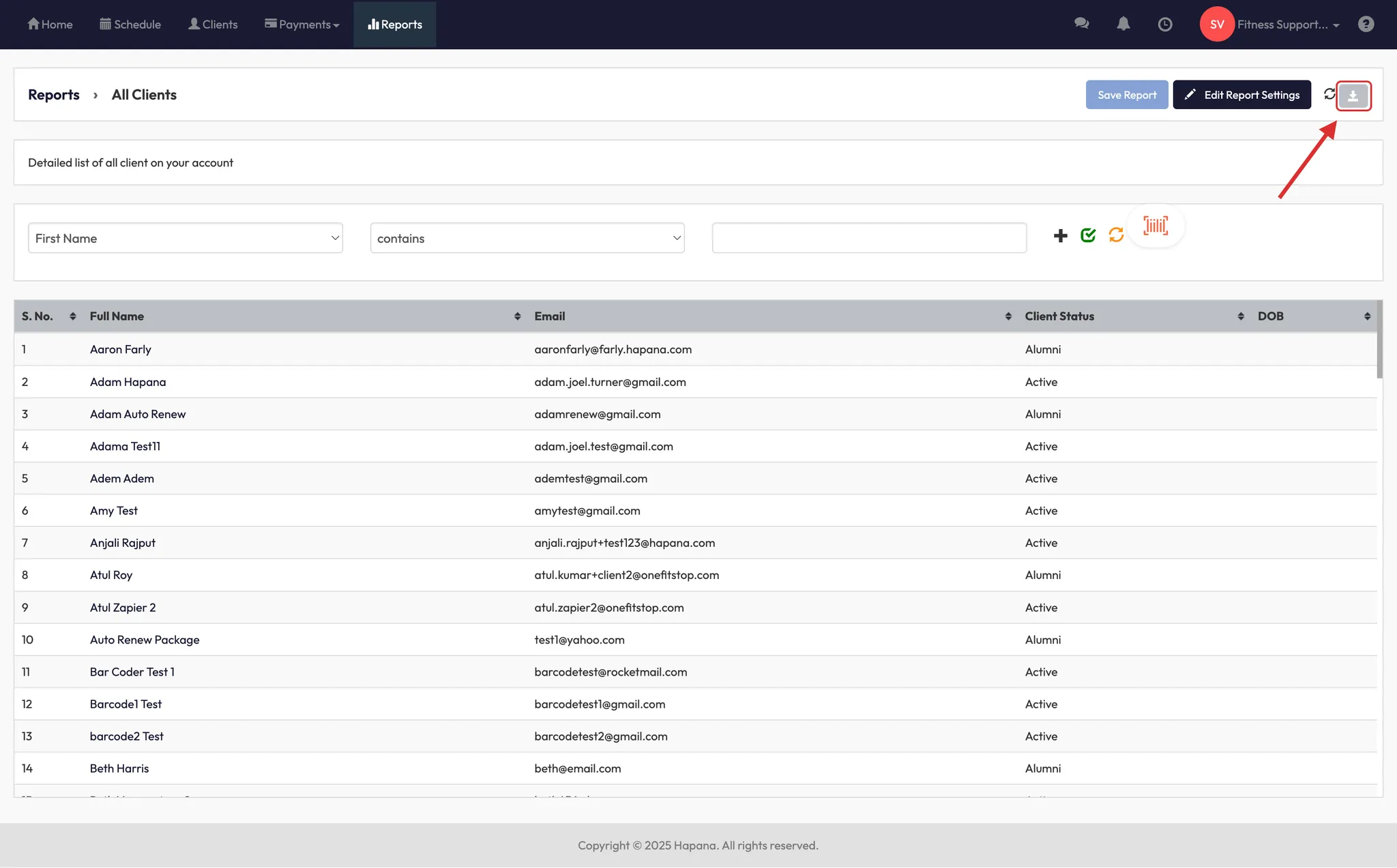Apply filter with green check icon
The height and width of the screenshot is (868, 1397).
[1088, 235]
